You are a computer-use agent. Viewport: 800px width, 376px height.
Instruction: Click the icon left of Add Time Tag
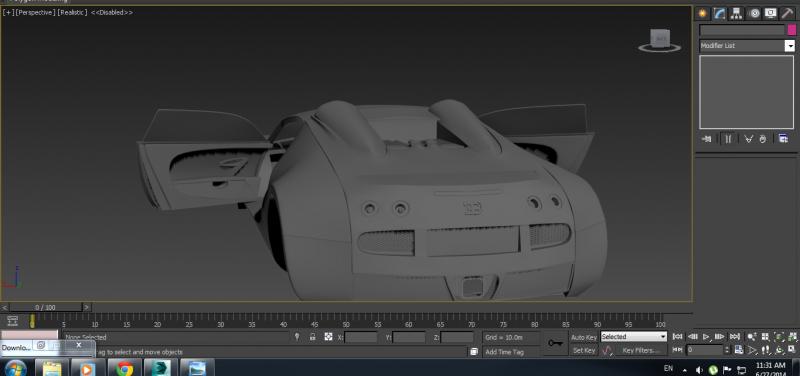(x=474, y=352)
